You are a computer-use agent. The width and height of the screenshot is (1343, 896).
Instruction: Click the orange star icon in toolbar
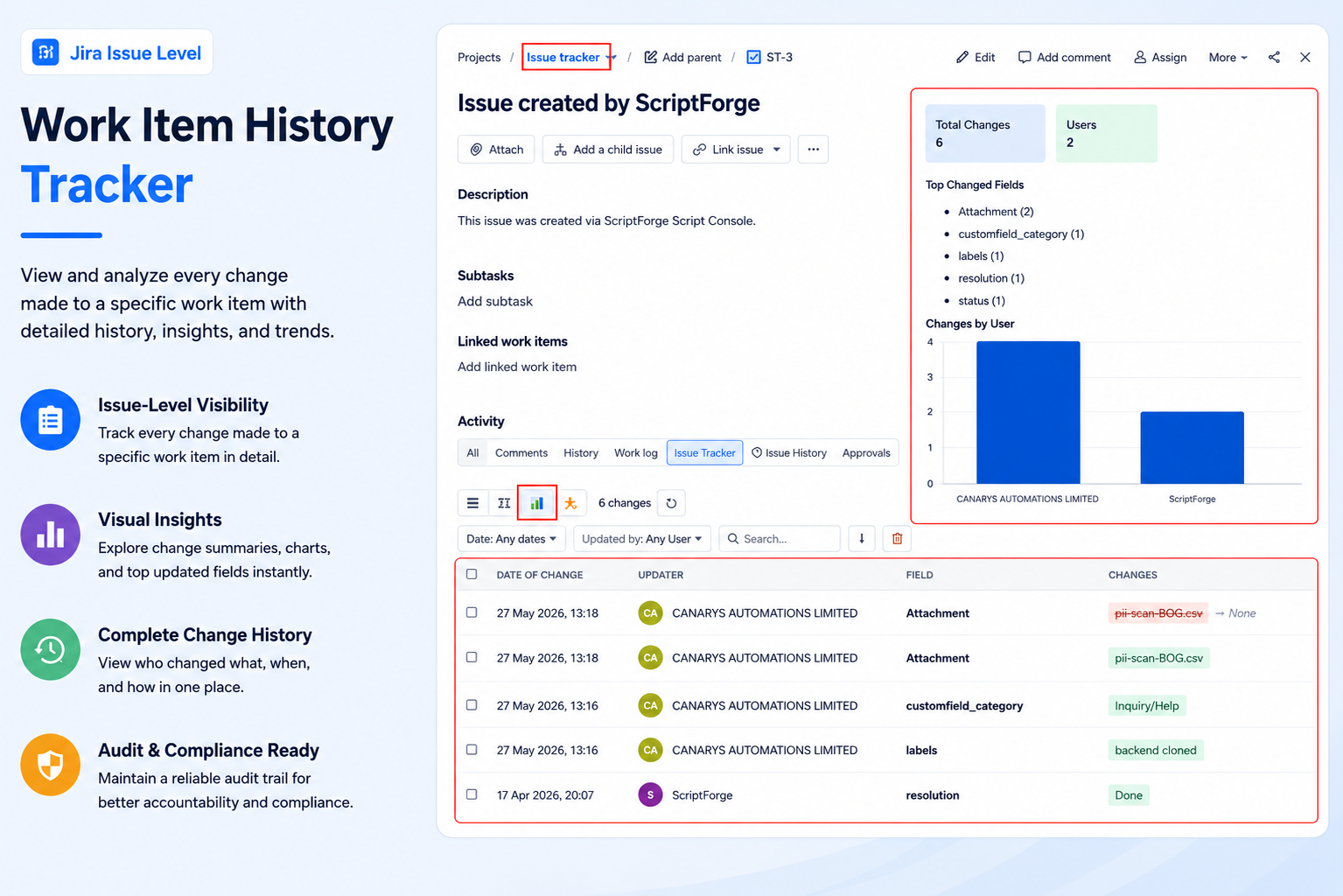tap(570, 503)
